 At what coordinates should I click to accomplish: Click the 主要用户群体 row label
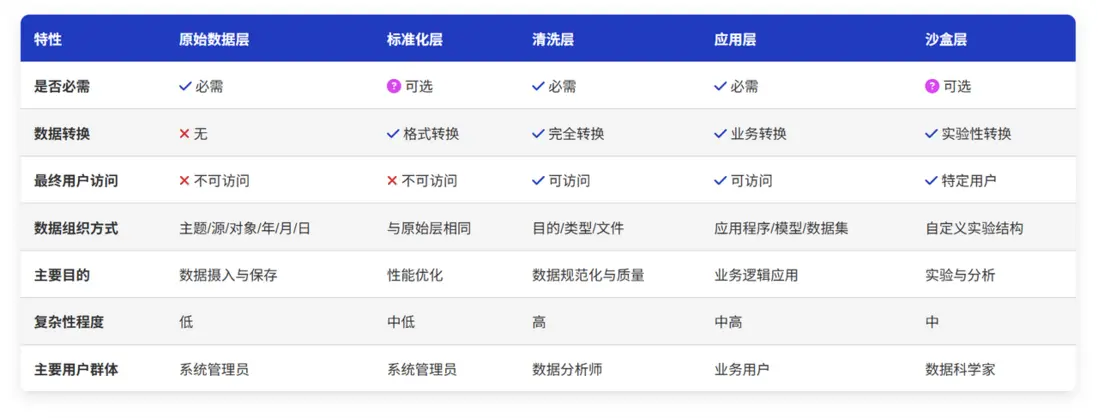pos(76,369)
